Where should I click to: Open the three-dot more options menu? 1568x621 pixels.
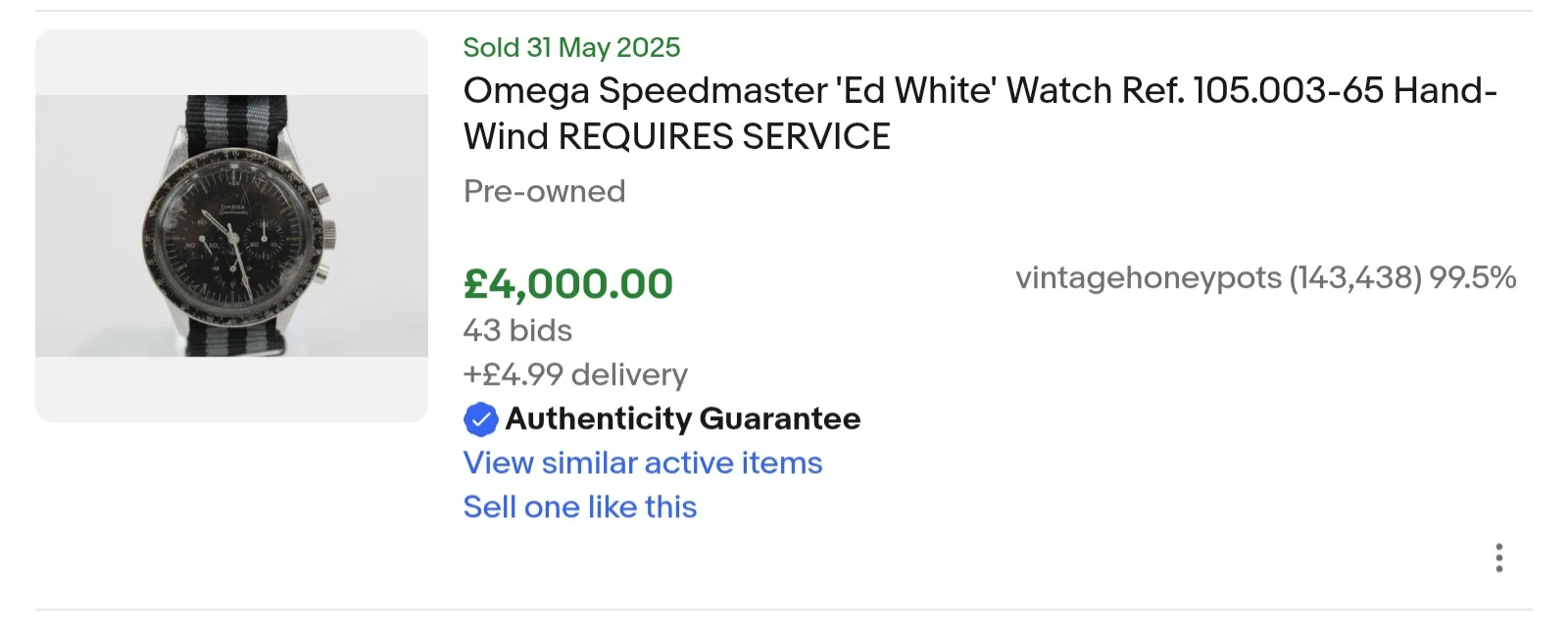[x=1498, y=557]
